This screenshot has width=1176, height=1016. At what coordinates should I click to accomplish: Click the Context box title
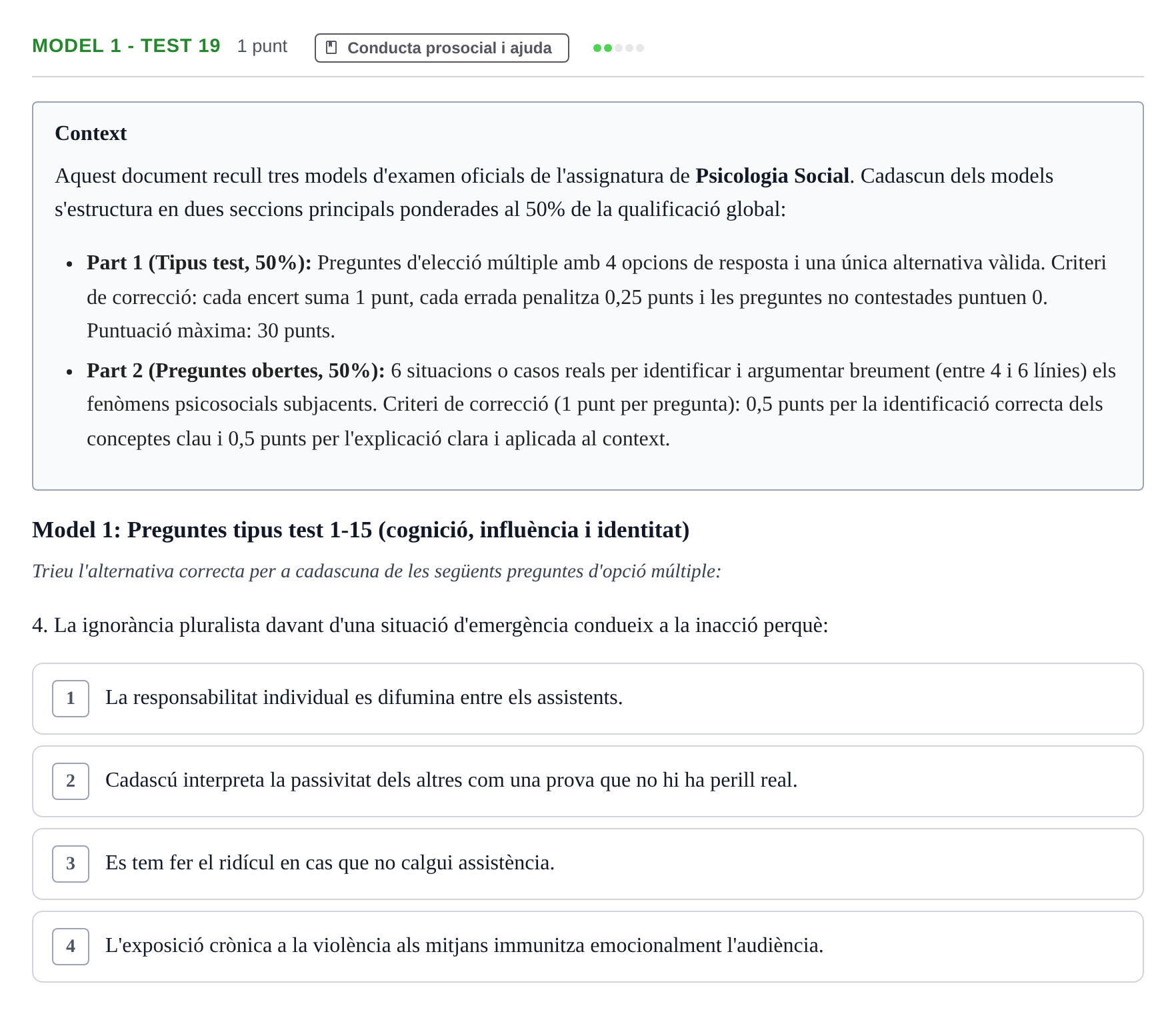91,133
